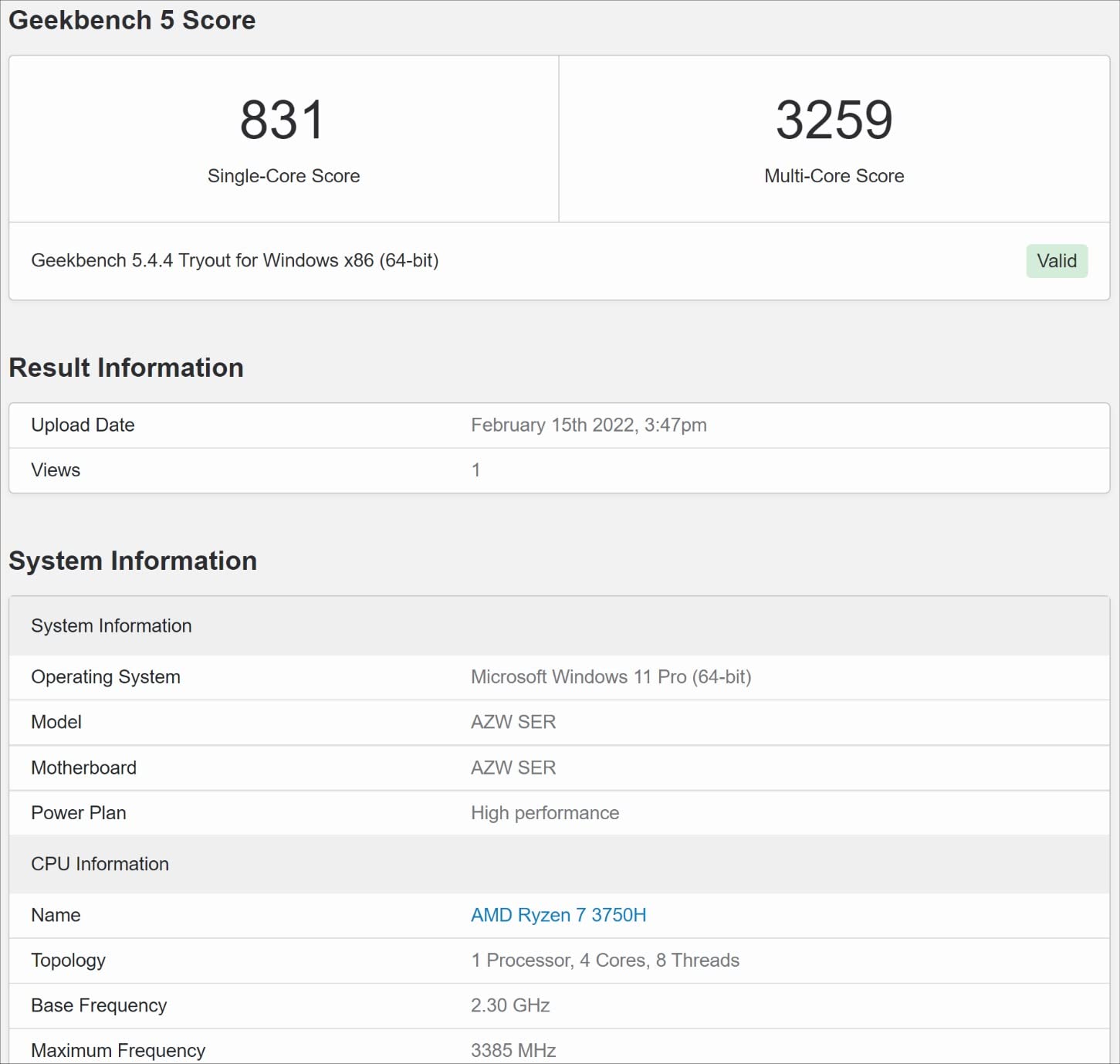Click the CPU Information section header
1120x1064 pixels.
tap(100, 864)
